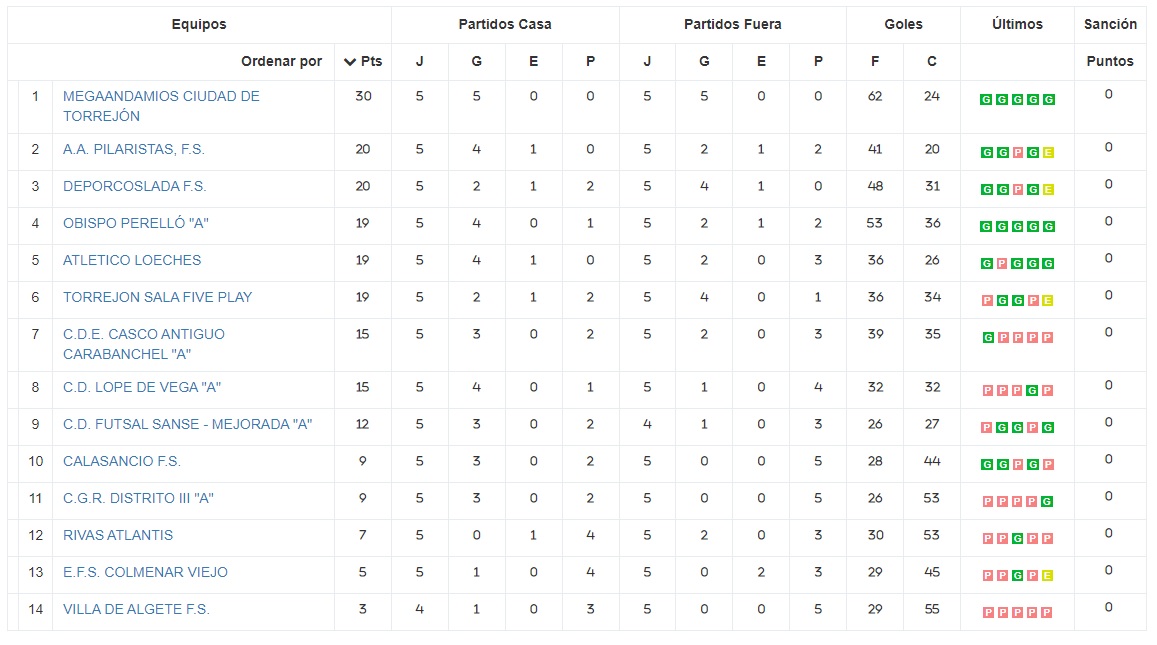Open OBISPO PERELLÓ "A" team page
The image size is (1157, 645).
pos(136,223)
